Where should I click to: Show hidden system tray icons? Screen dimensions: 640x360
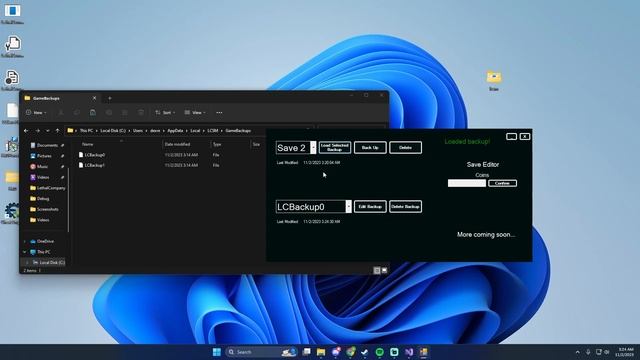click(x=578, y=352)
